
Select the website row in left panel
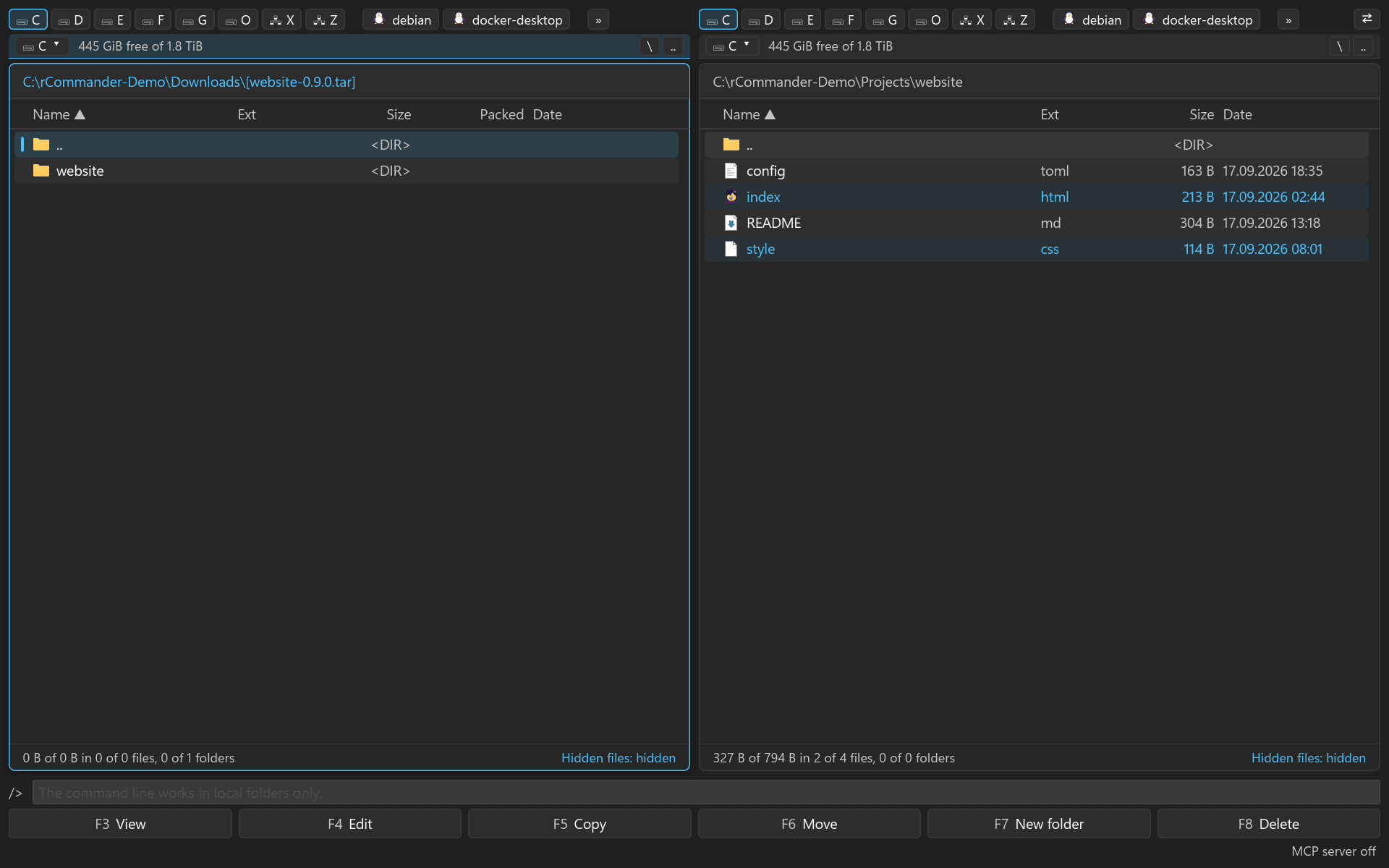pyautogui.click(x=347, y=171)
